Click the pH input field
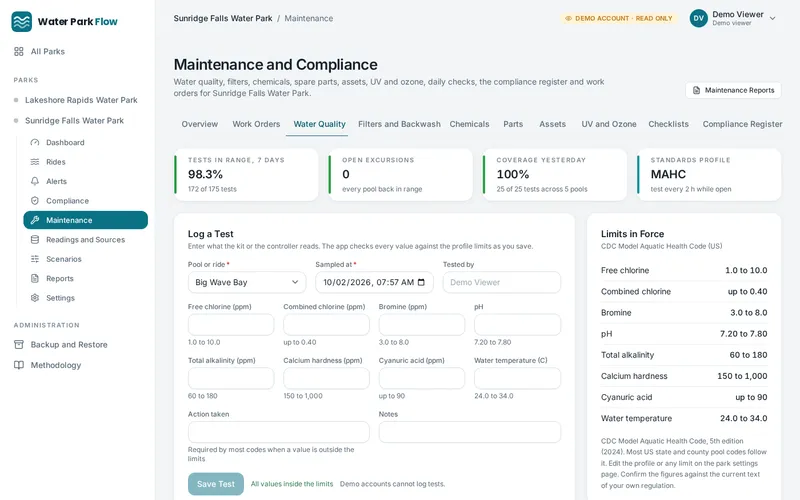800x500 pixels. click(x=517, y=325)
